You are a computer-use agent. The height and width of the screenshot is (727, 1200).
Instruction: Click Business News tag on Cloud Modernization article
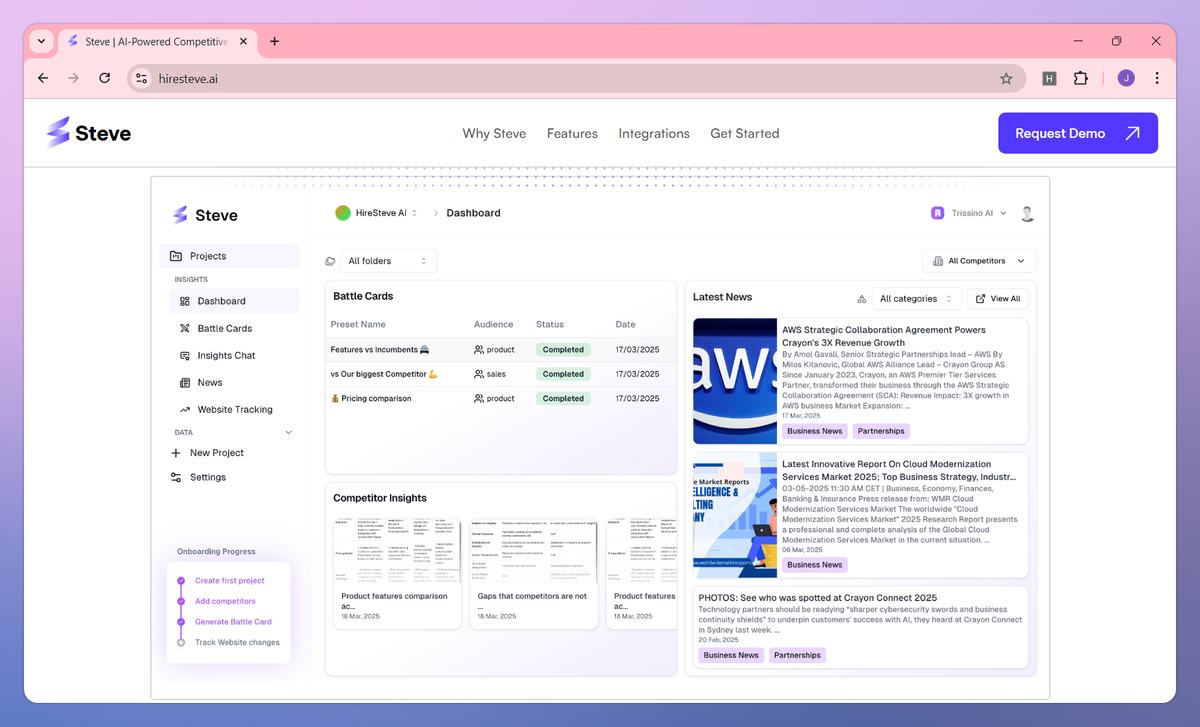pyautogui.click(x=815, y=565)
